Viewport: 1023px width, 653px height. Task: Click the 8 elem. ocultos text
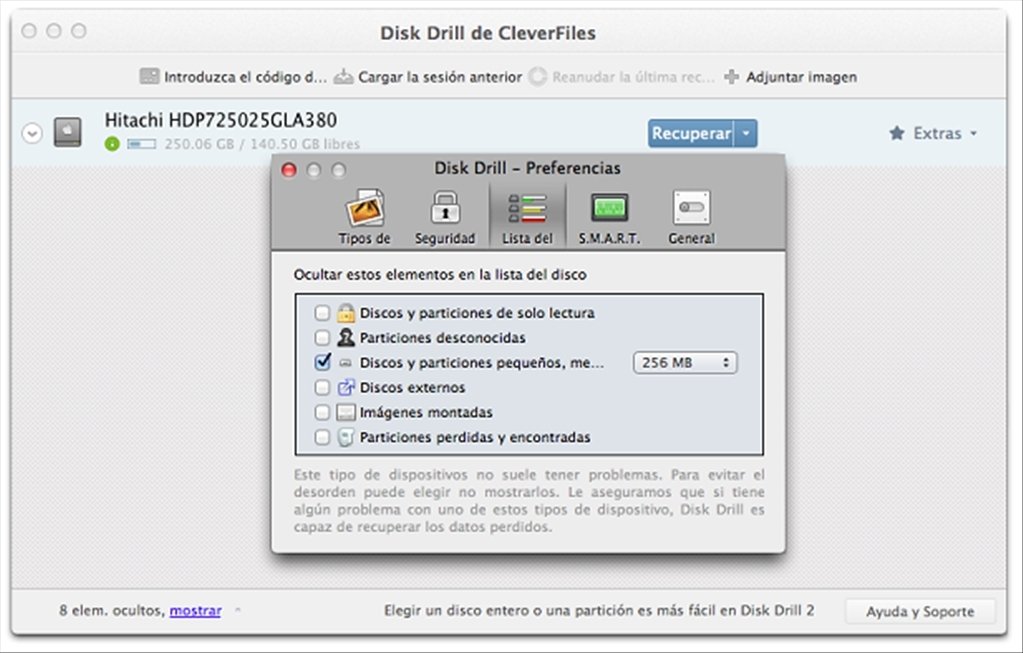pos(112,611)
